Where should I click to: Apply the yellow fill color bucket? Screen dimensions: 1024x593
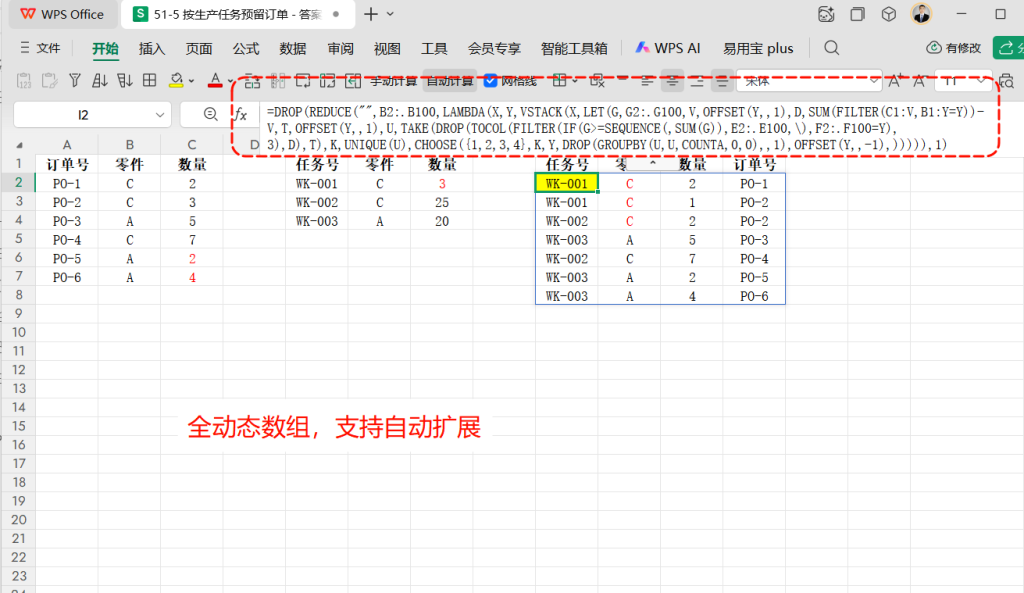click(x=176, y=80)
